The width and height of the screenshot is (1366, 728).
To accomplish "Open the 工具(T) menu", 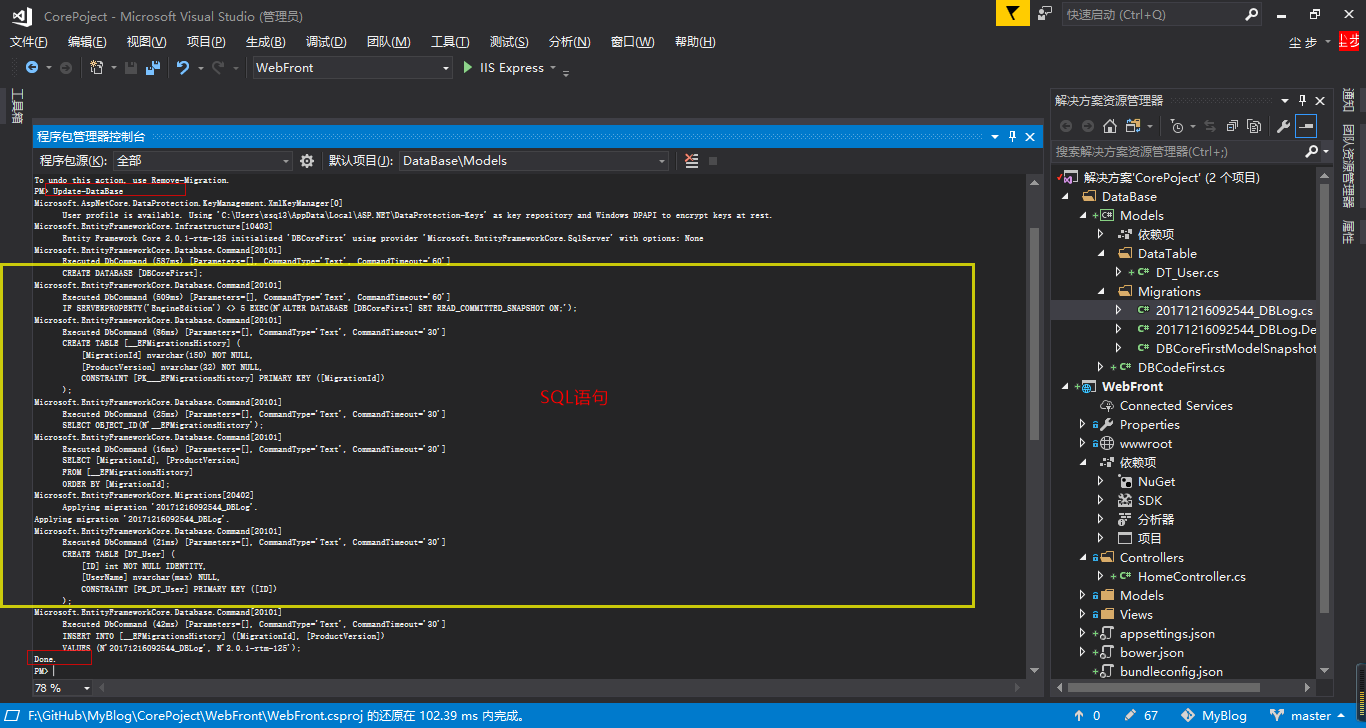I will pos(450,42).
